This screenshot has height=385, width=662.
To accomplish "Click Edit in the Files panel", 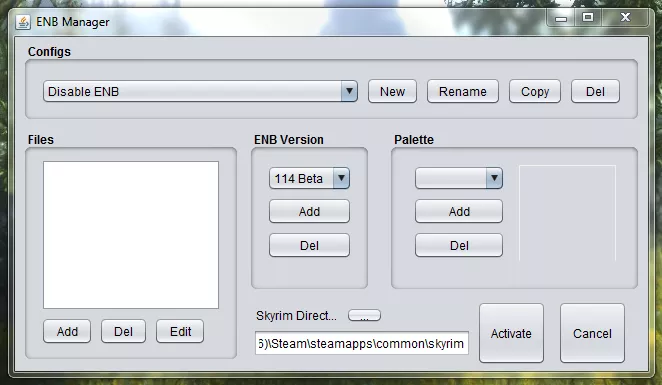I will pyautogui.click(x=180, y=331).
